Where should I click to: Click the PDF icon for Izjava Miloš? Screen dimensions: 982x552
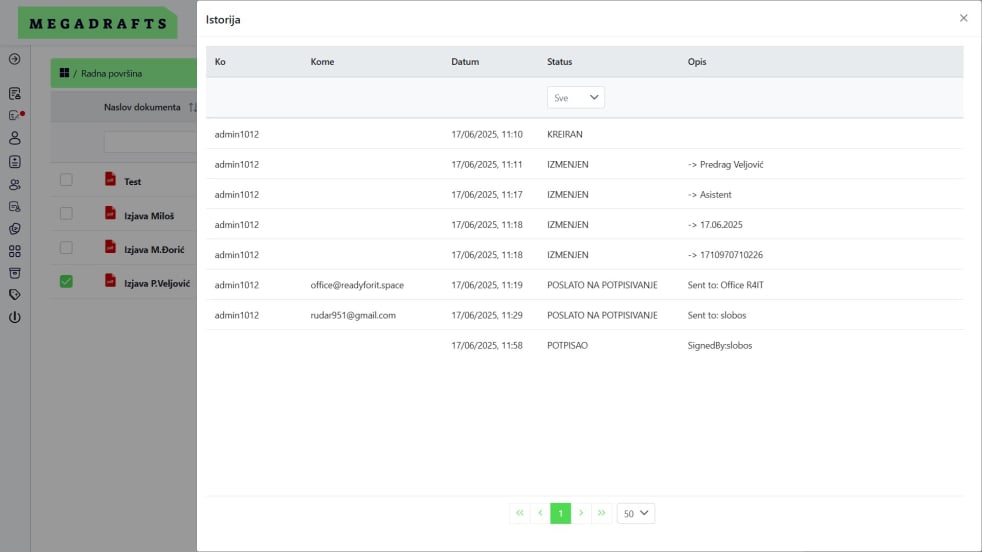[x=110, y=214]
